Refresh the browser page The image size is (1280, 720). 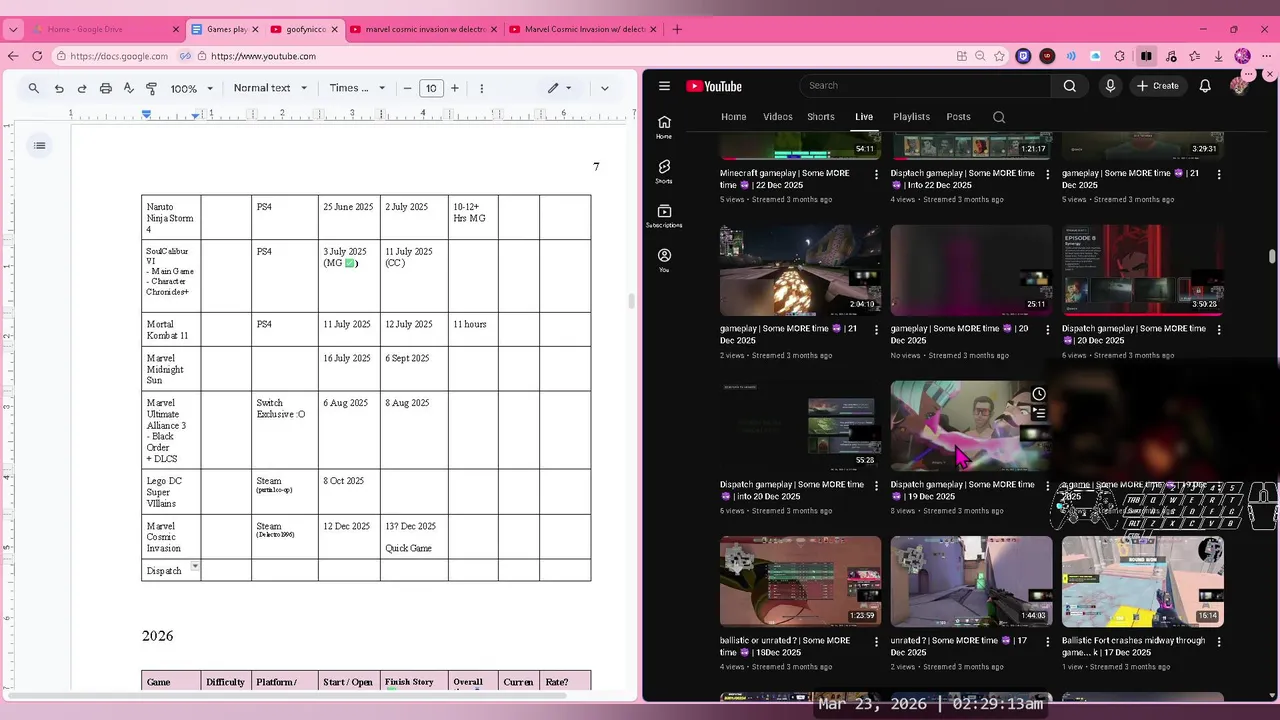tap(37, 56)
